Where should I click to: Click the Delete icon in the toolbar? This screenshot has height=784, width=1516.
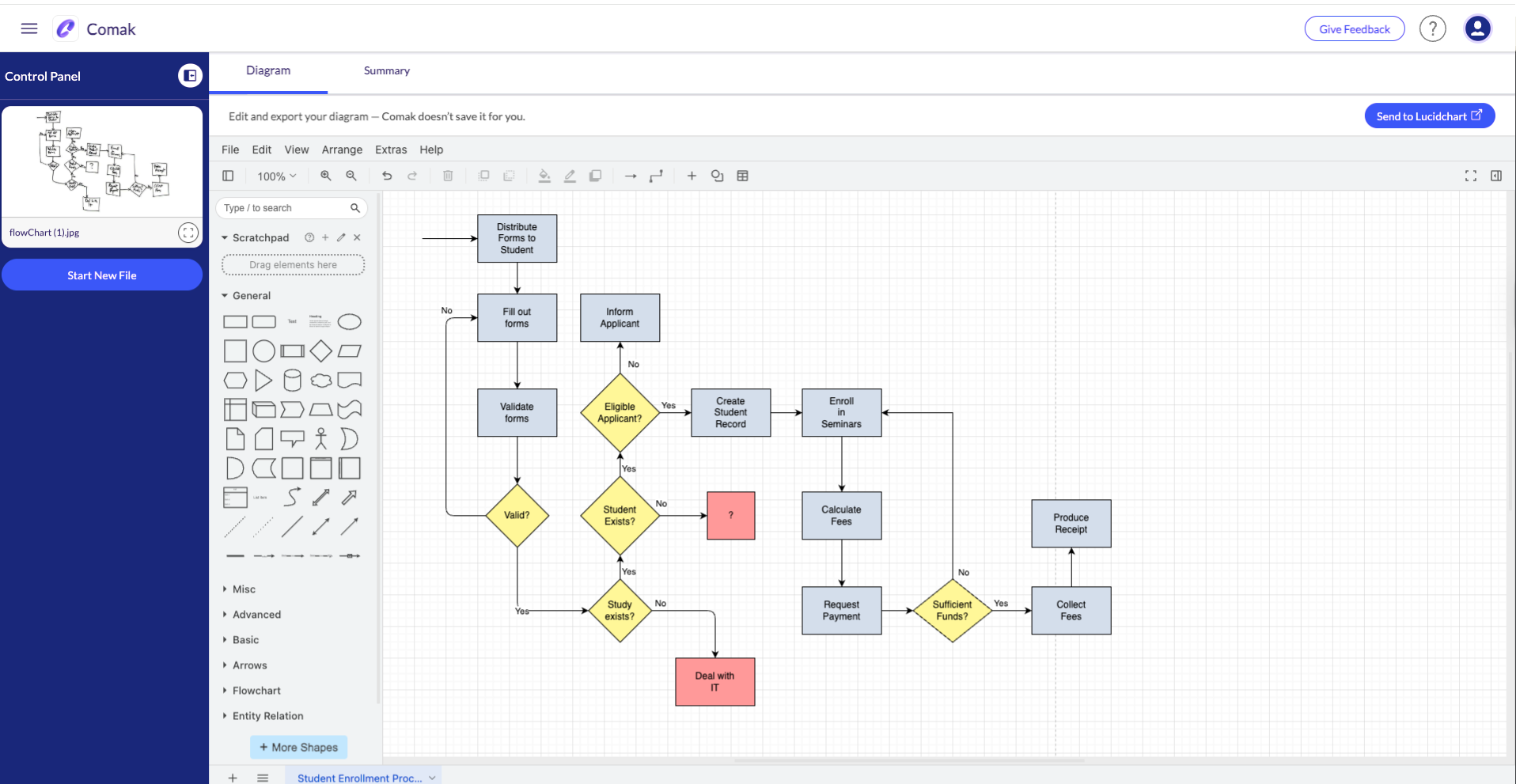coord(448,176)
